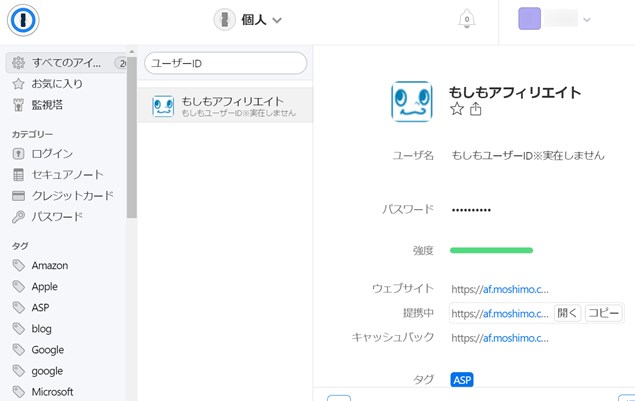Click the tag icon beside capitalized Google
The width and height of the screenshot is (635, 401).
point(19,350)
